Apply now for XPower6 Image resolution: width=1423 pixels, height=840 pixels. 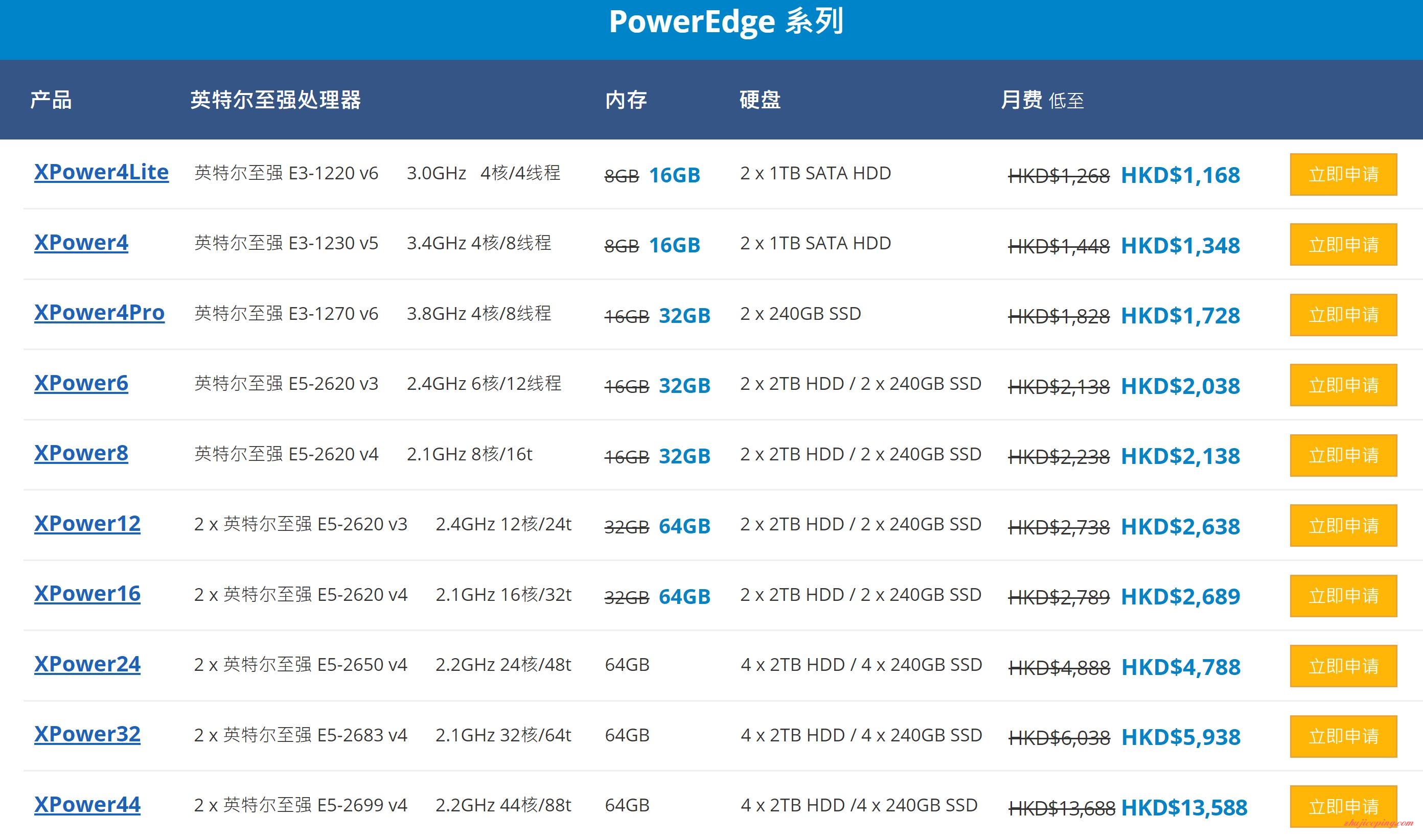coord(1343,385)
